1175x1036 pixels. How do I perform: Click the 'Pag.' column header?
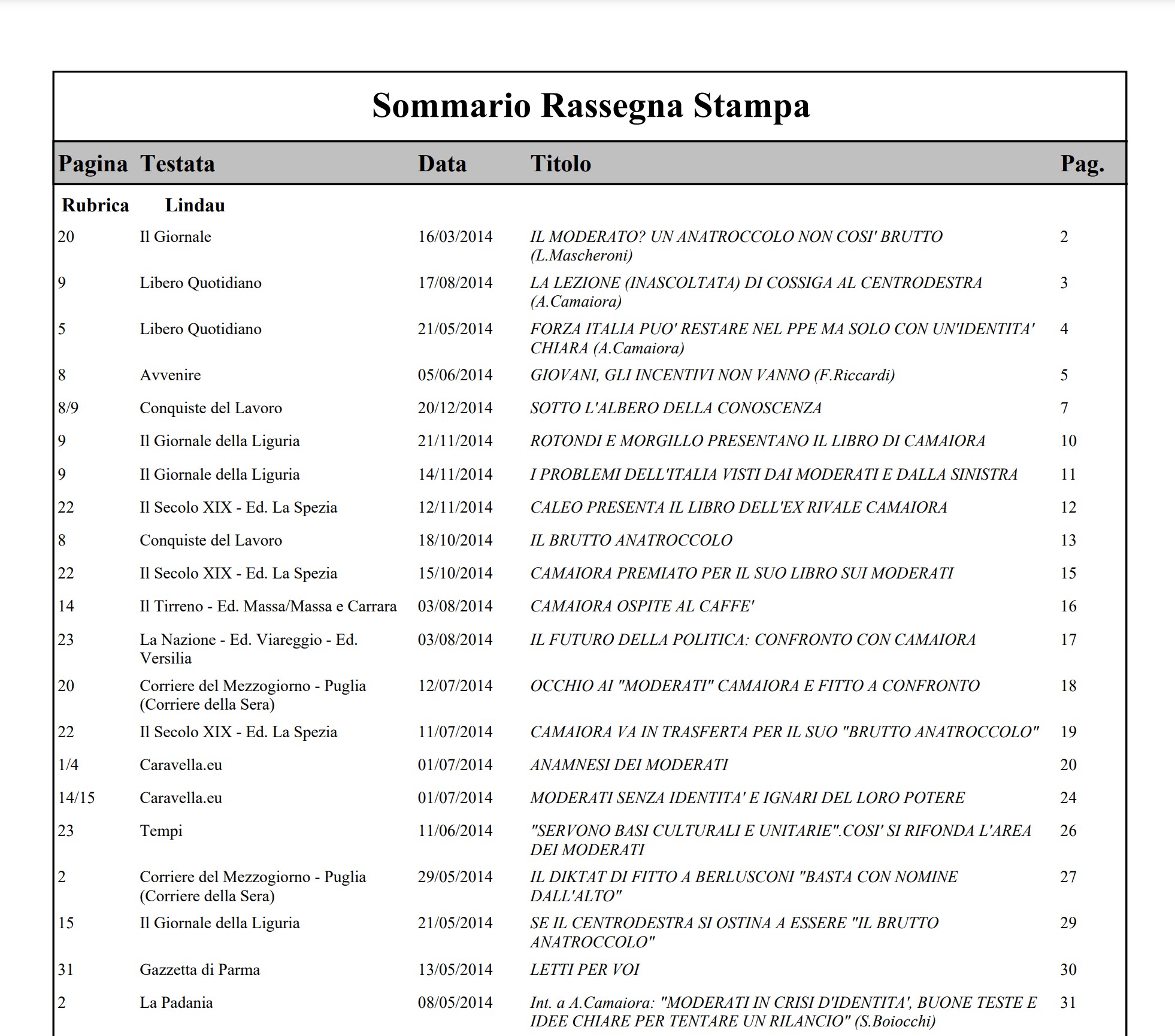coord(1082,164)
